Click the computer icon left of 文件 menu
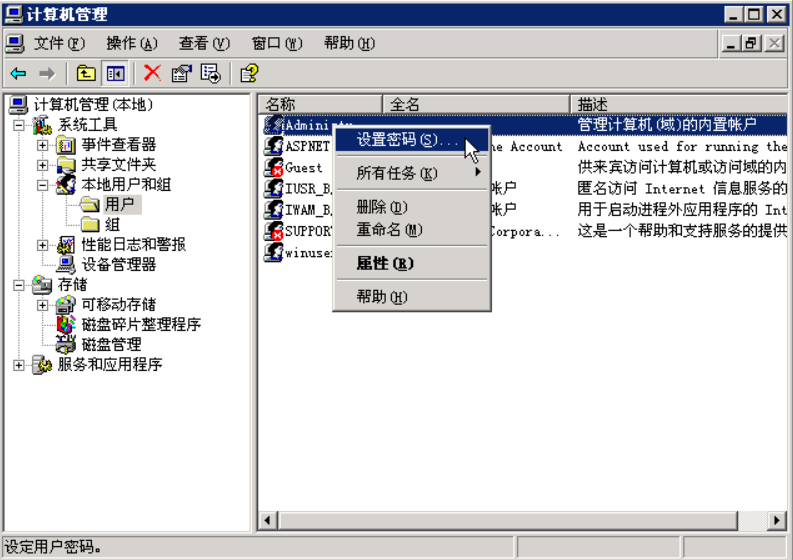The height and width of the screenshot is (560, 793). (15, 44)
